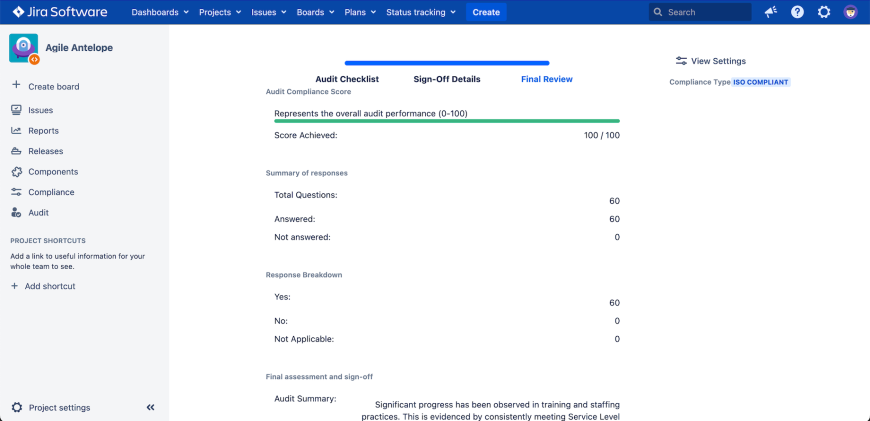The width and height of the screenshot is (870, 421).
Task: Switch to the Sign-Off Details tab
Action: 447,79
